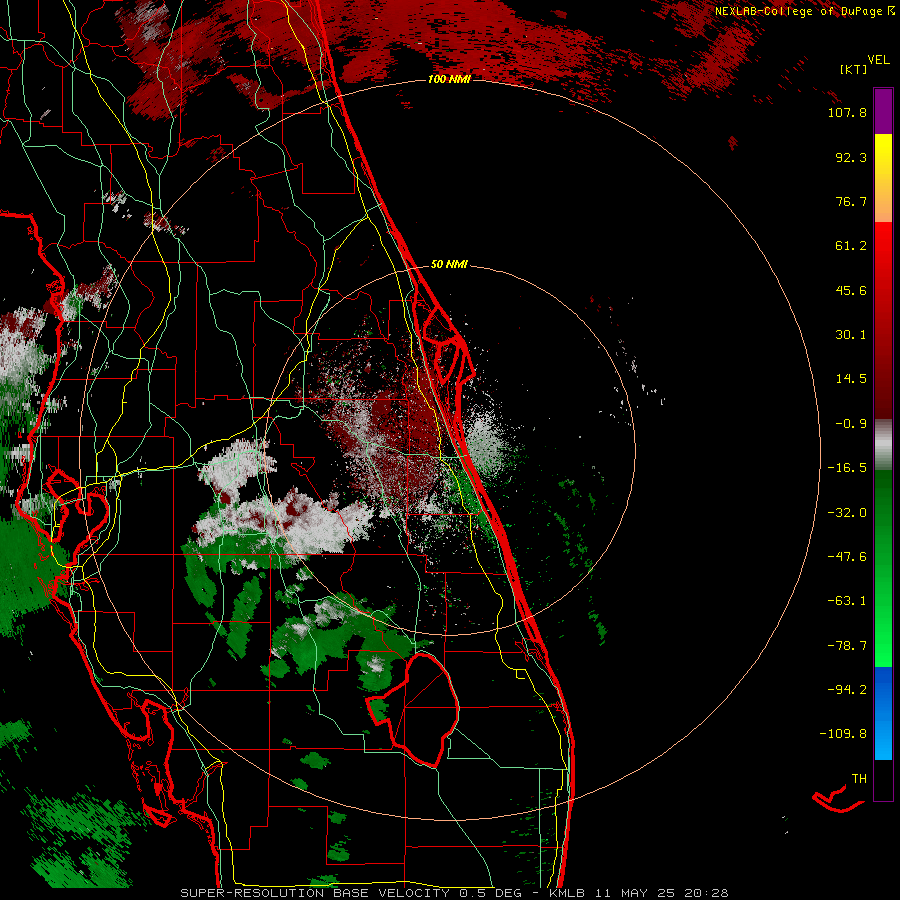The image size is (900, 900).
Task: Click the -109.8 value on velocity scale
Action: point(843,734)
